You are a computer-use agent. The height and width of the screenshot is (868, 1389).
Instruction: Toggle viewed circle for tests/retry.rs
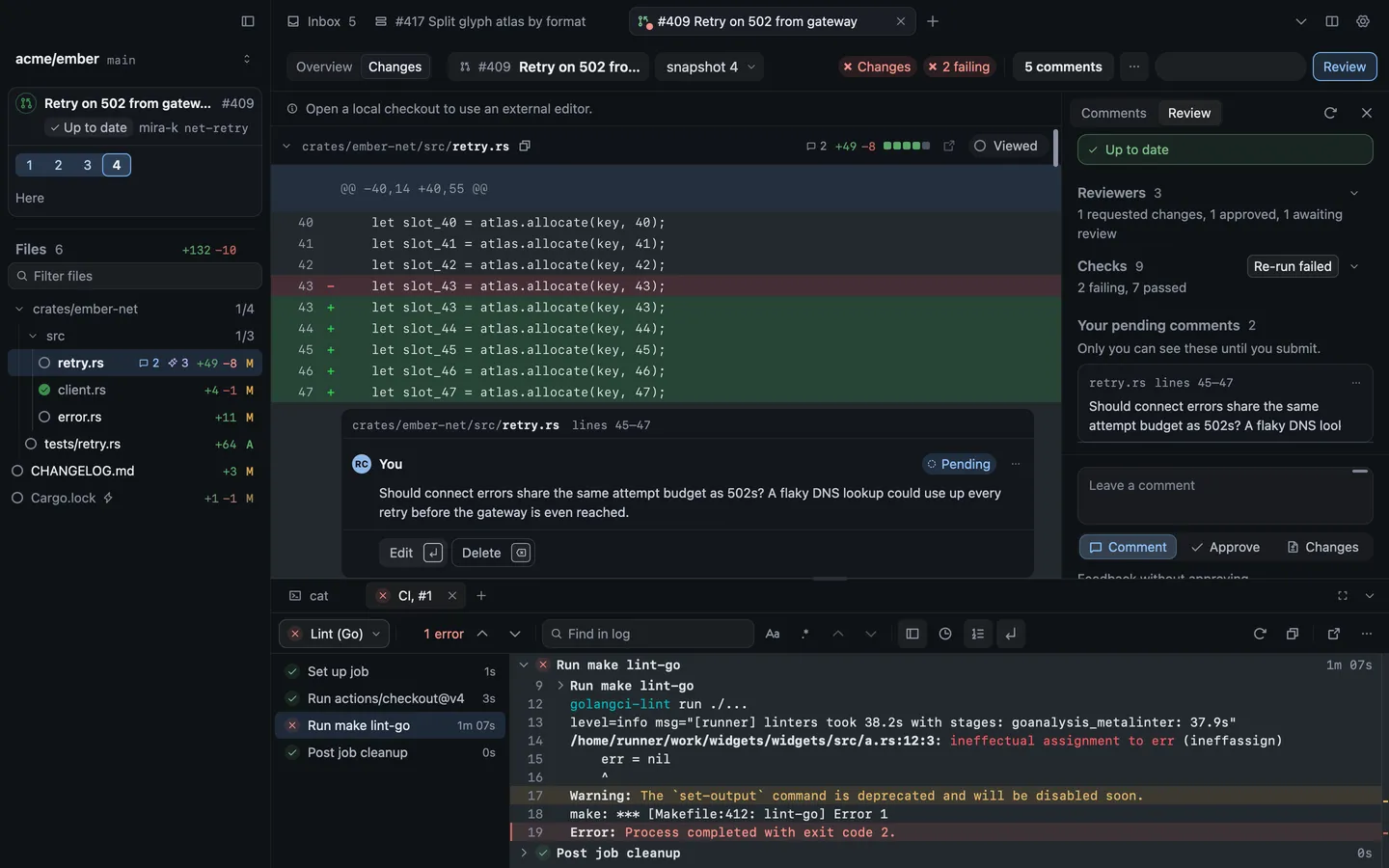click(31, 444)
